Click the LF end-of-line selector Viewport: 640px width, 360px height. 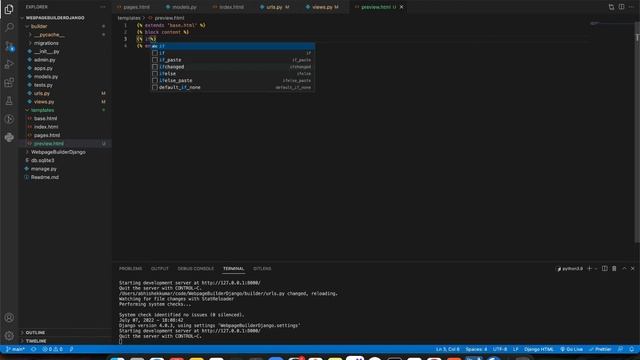point(516,349)
